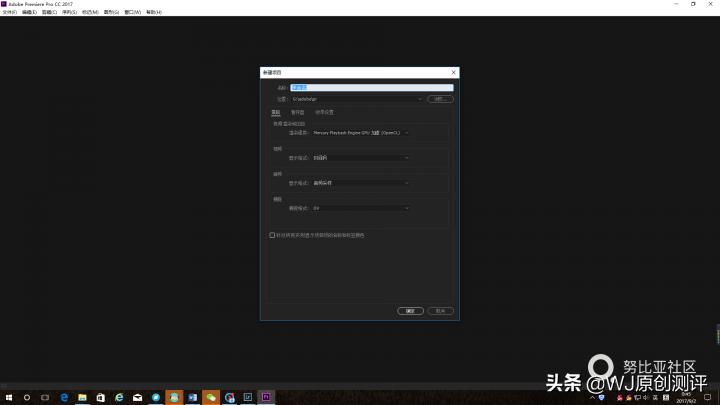The image size is (720, 405).
Task: Open the Cortana search circle icon
Action: tap(27, 397)
